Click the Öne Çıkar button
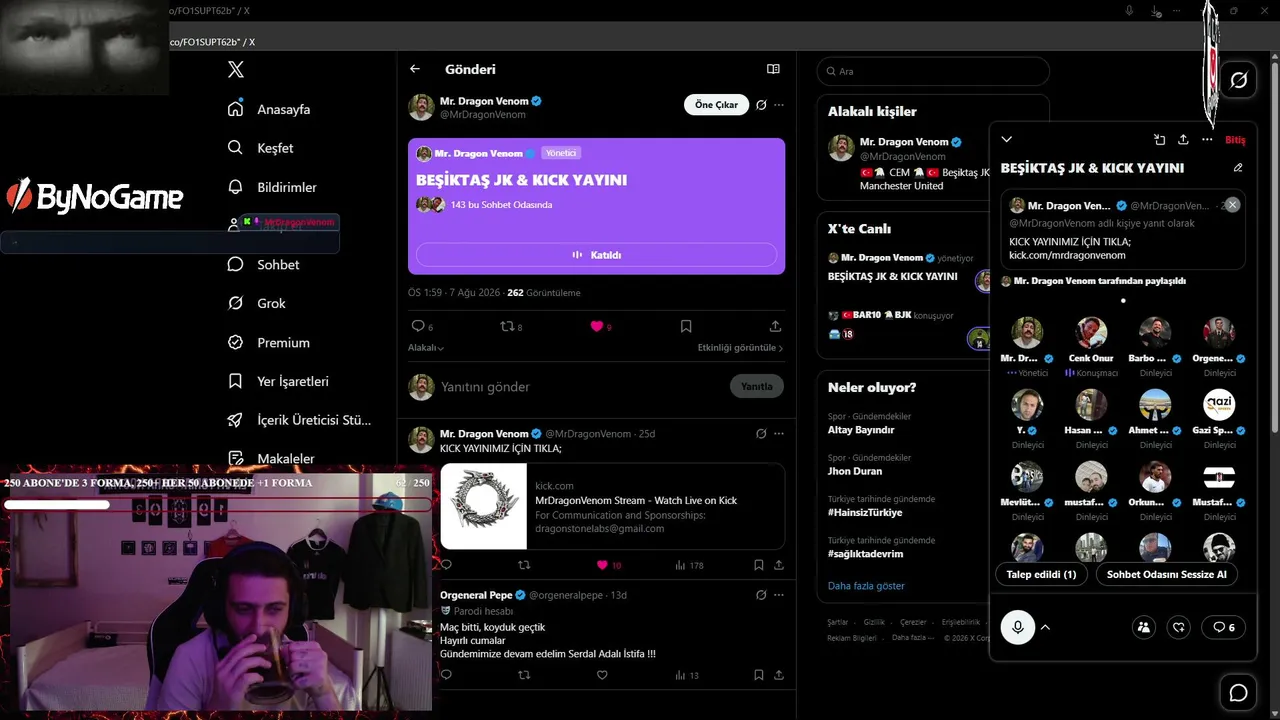 coord(716,105)
